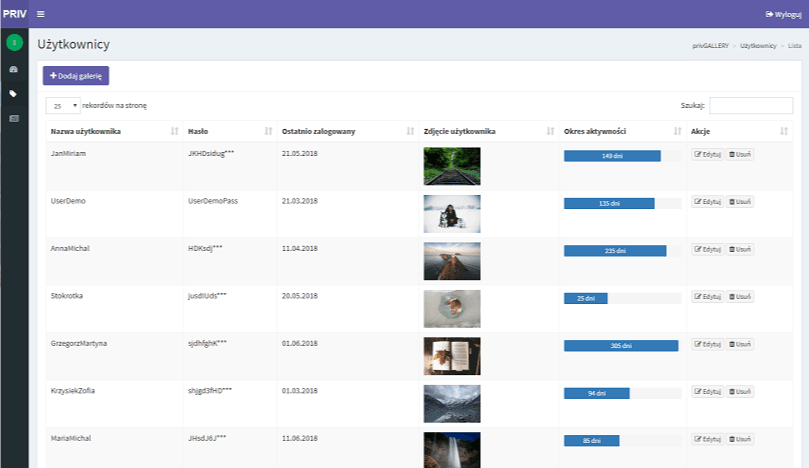Select the tag icon in sidebar
The height and width of the screenshot is (468, 809).
[14, 93]
